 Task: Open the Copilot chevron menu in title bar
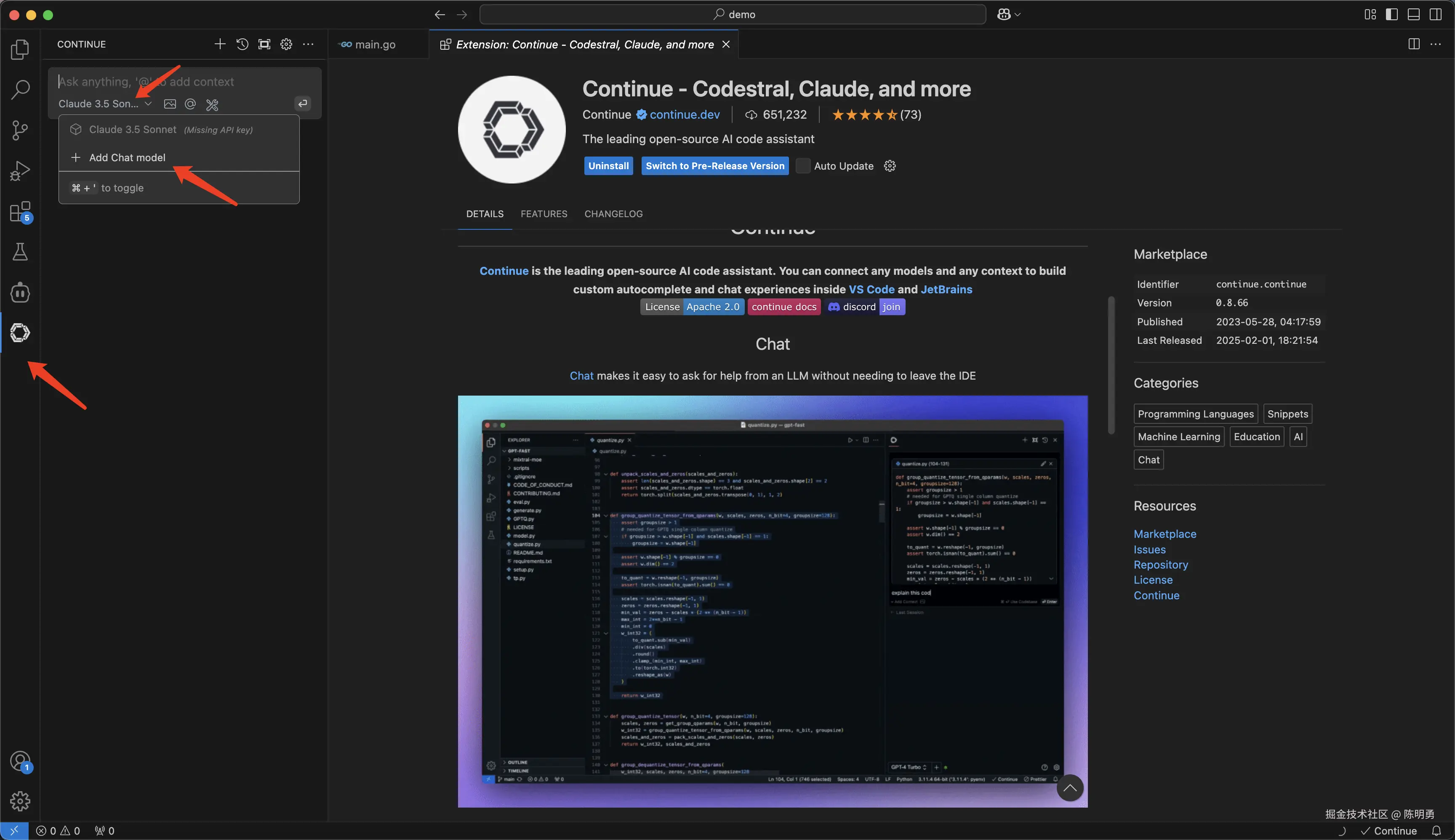pos(1018,14)
